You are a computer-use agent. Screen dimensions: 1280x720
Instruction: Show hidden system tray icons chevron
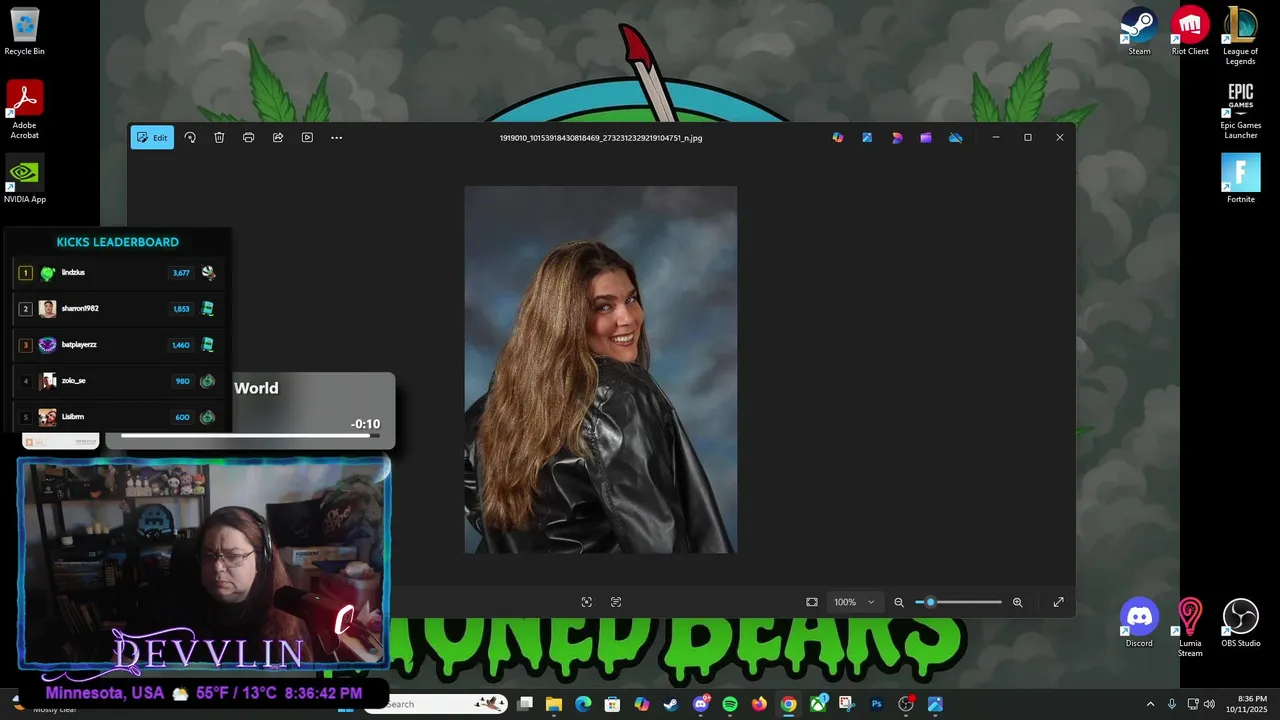point(1150,704)
